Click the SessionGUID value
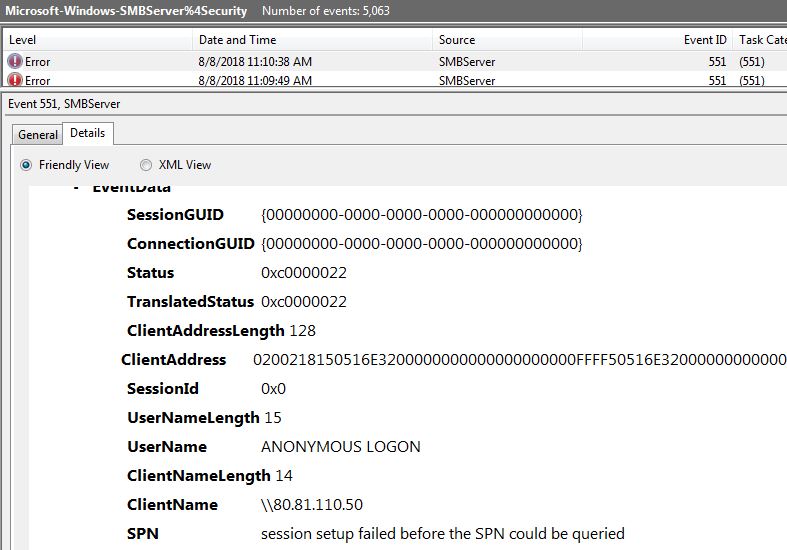 [421, 215]
